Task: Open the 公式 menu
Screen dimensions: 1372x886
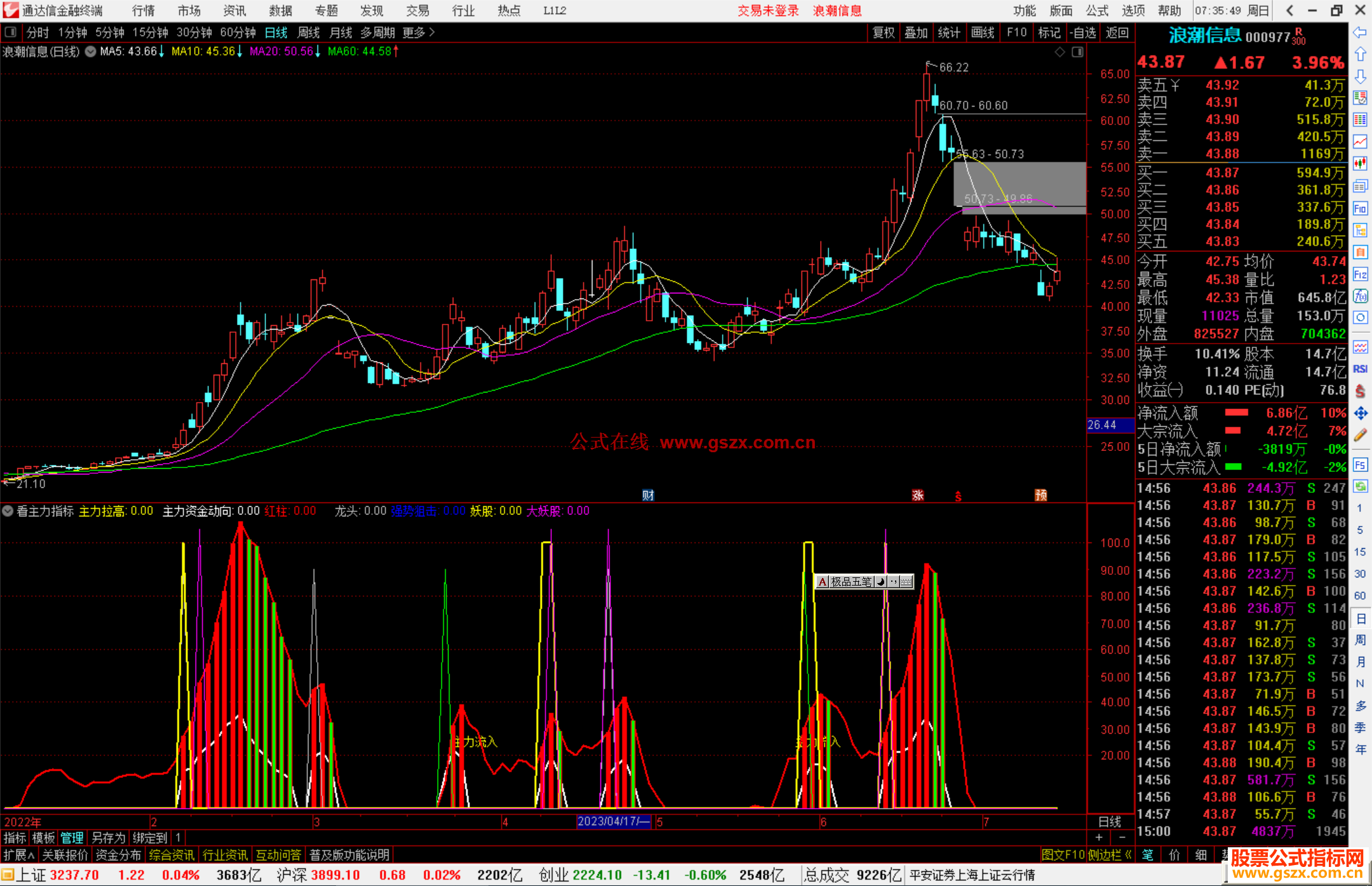Action: click(1097, 10)
